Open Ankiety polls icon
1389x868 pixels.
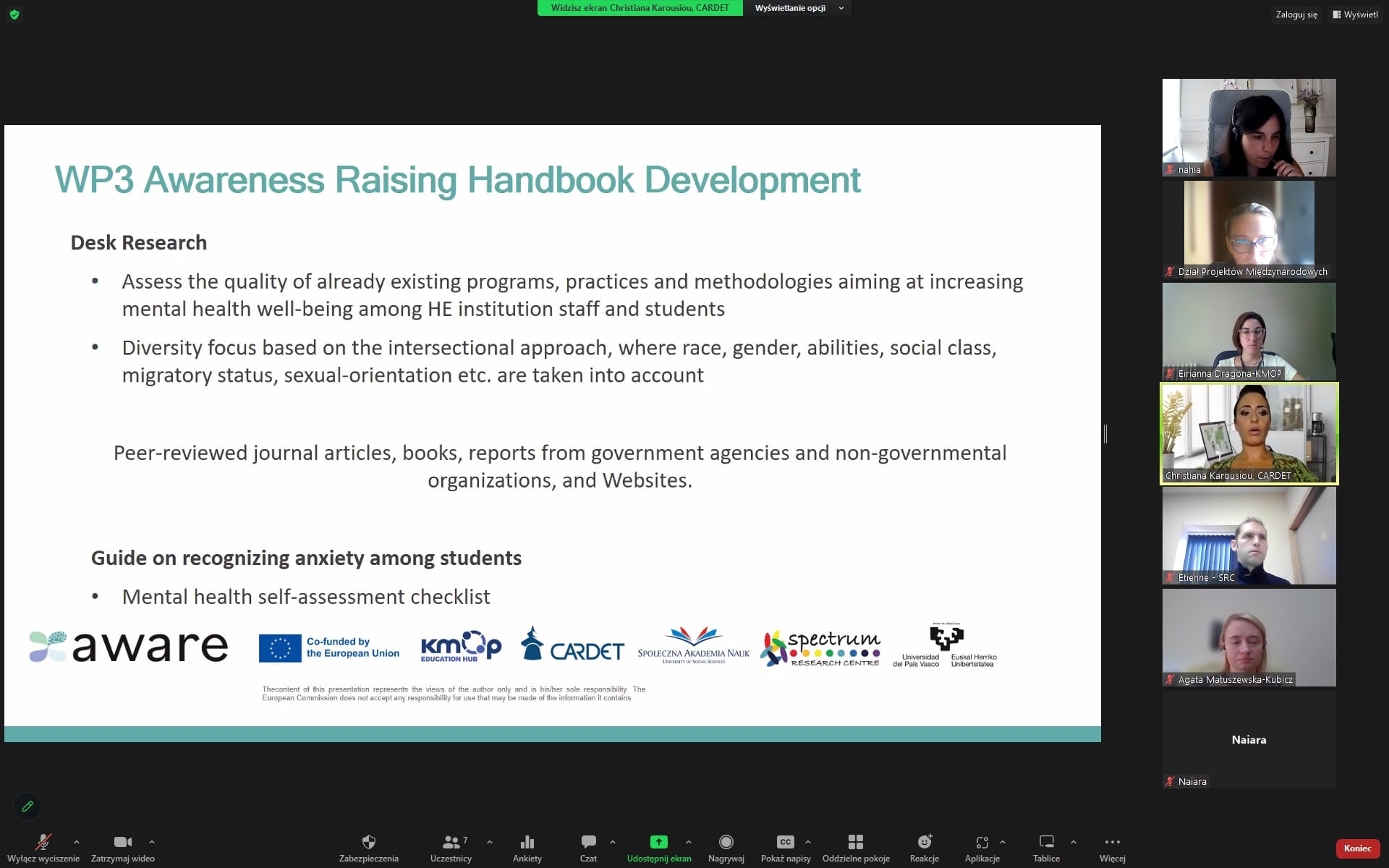527,842
